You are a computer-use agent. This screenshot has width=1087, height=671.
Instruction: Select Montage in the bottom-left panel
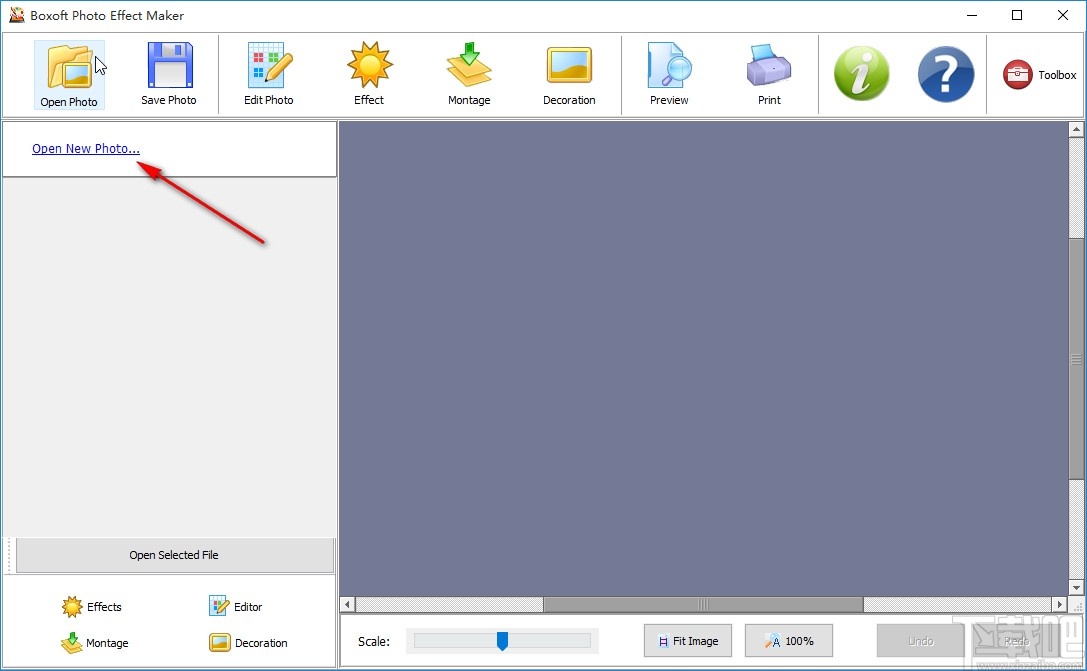[95, 643]
